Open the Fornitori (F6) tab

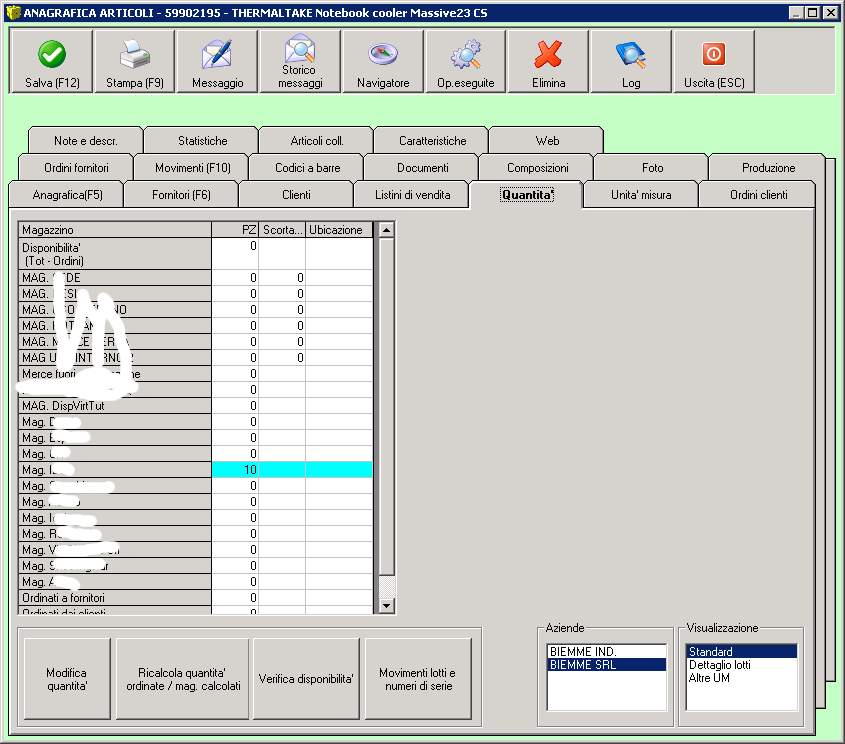pos(181,194)
